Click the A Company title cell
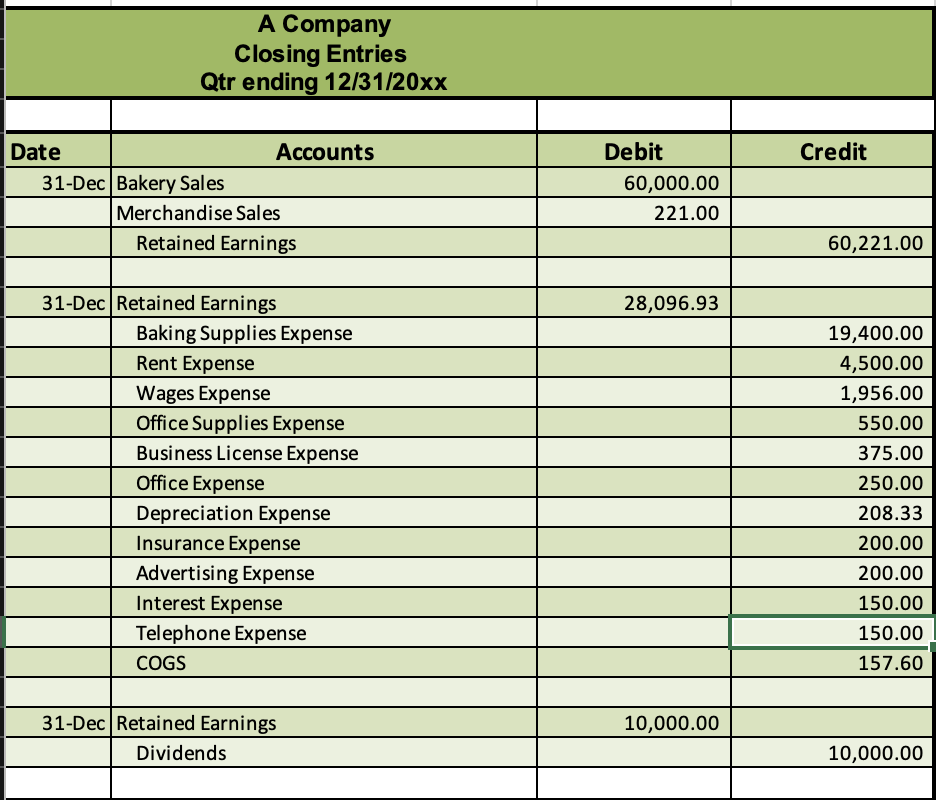 point(324,24)
